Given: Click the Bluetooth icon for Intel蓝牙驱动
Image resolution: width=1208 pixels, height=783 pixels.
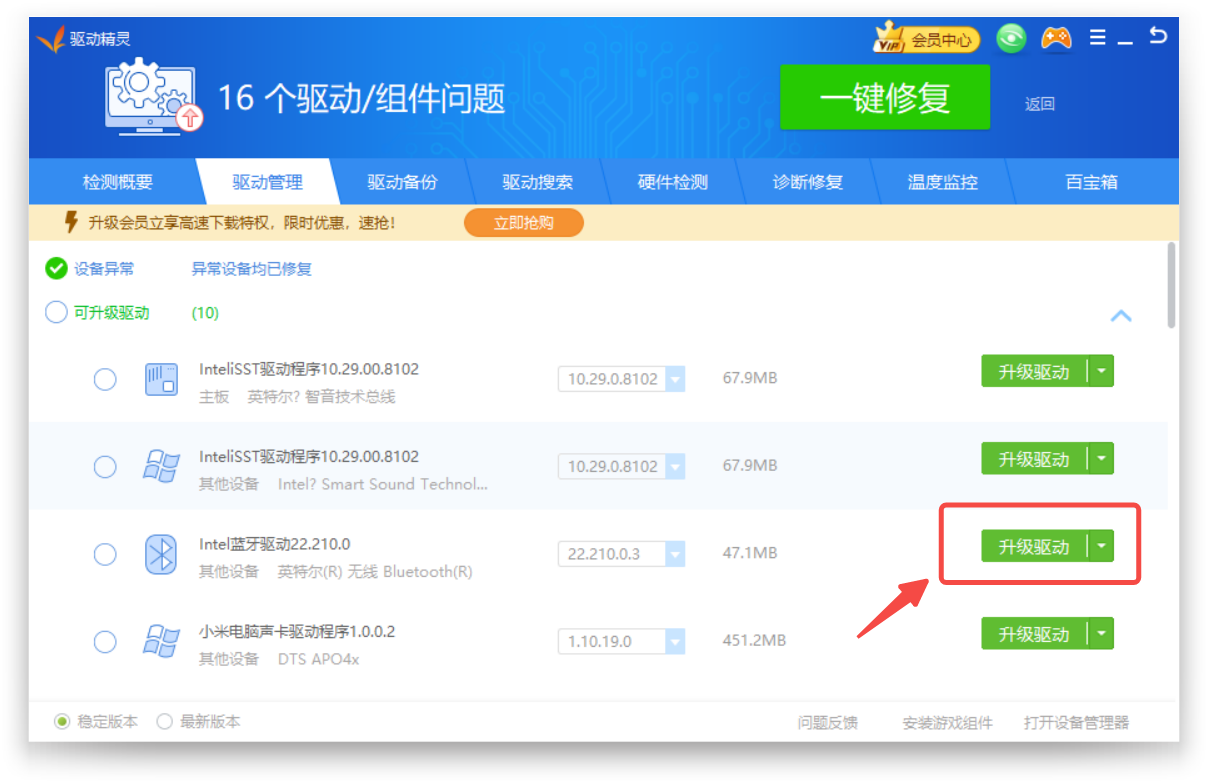Looking at the screenshot, I should [x=160, y=554].
